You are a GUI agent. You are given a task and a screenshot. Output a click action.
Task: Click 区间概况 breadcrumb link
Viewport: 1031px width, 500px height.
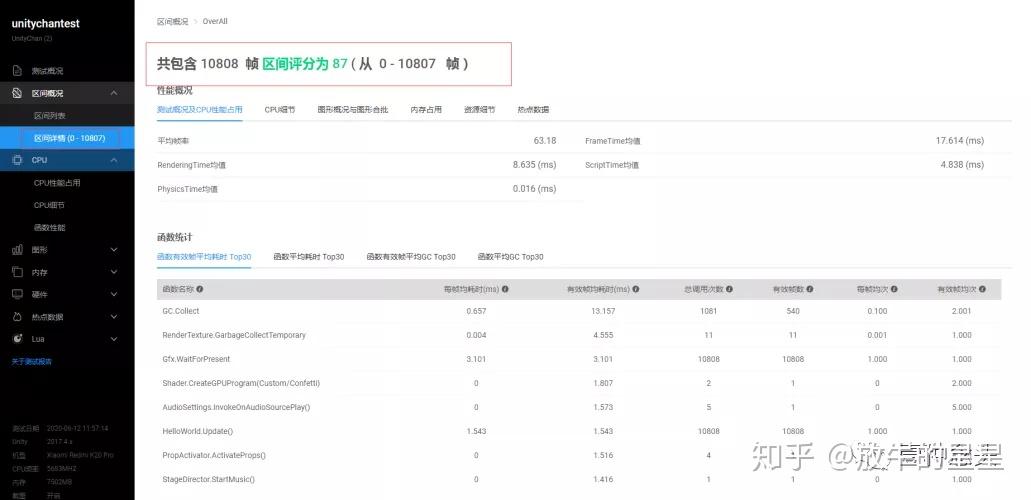point(172,22)
